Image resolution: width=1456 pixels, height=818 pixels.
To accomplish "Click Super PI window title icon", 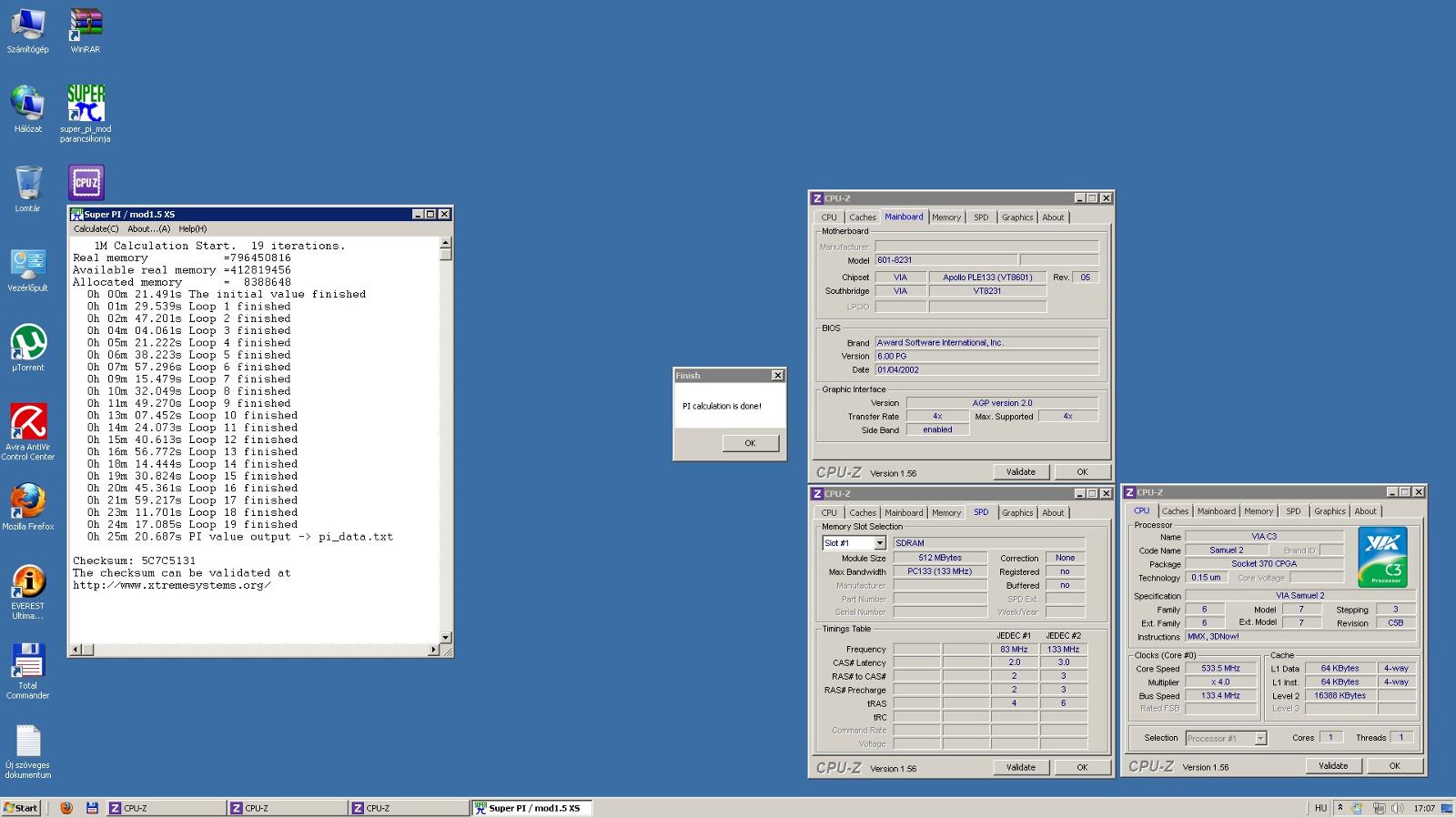I will click(x=76, y=214).
